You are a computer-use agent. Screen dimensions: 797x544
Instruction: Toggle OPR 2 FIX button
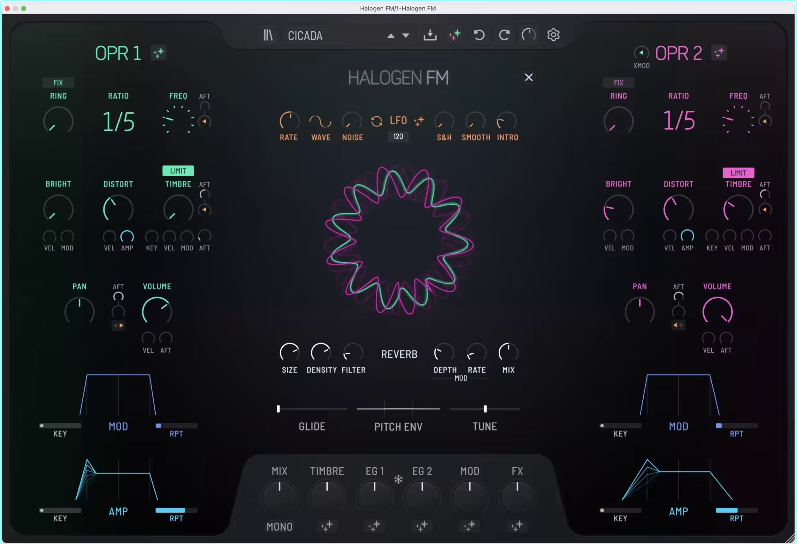coord(618,82)
